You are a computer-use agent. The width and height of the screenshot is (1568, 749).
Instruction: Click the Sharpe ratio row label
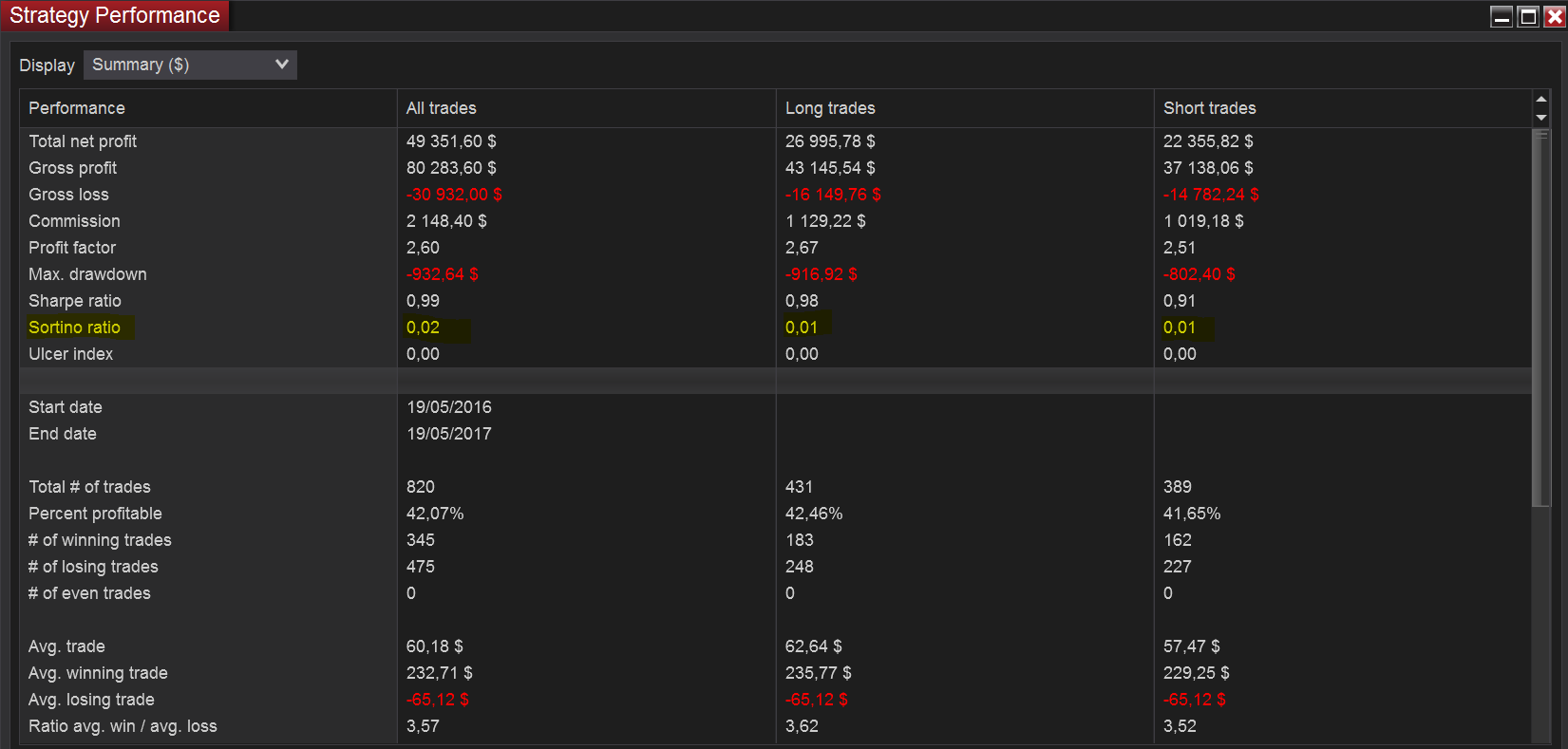coord(75,301)
